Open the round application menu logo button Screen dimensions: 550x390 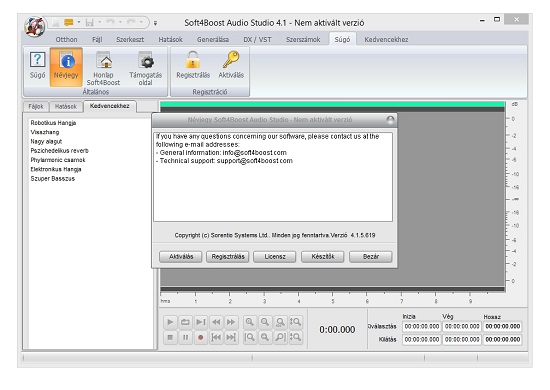[x=35, y=27]
